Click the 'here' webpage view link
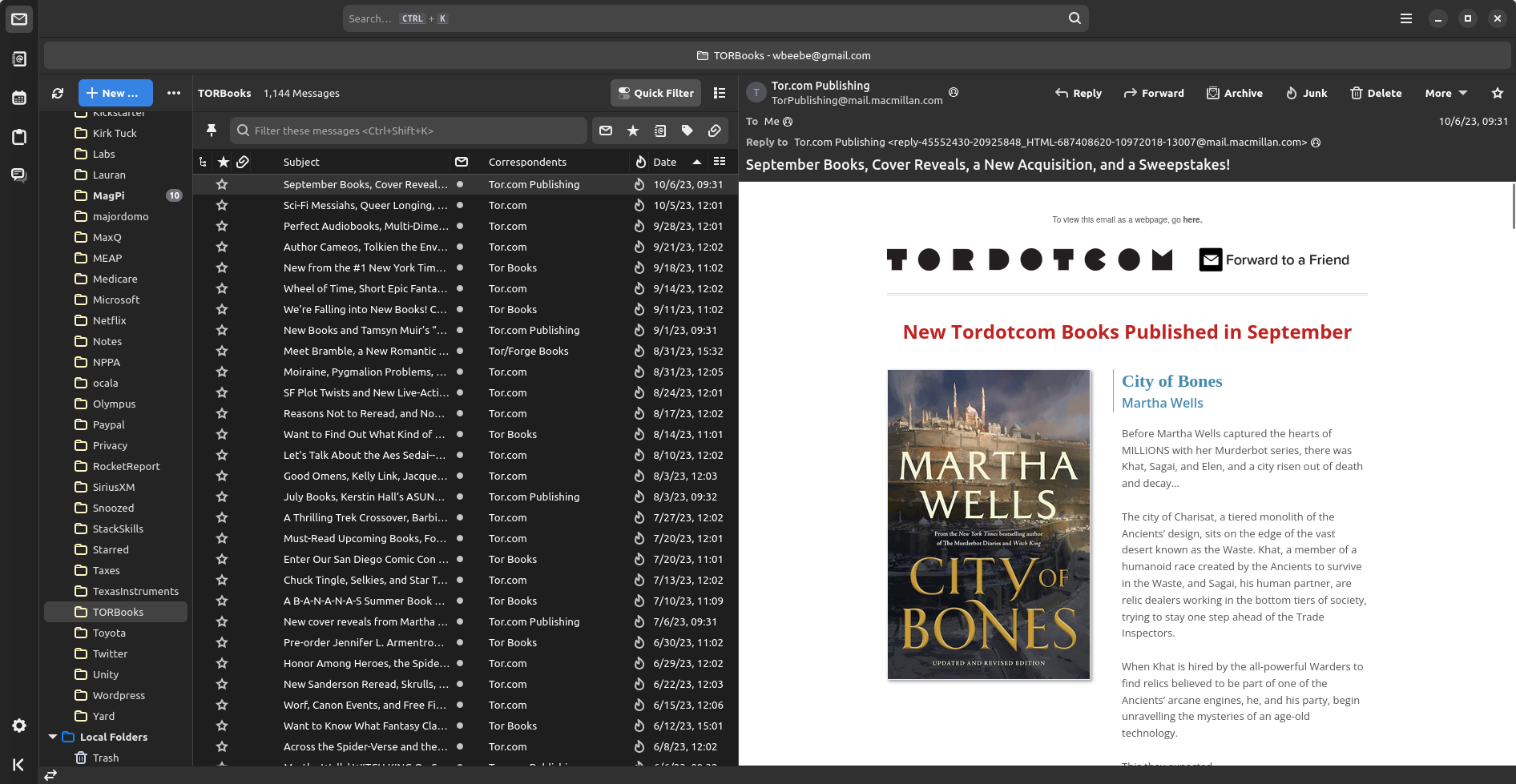Screen dimensions: 1516x784 (x=1191, y=219)
